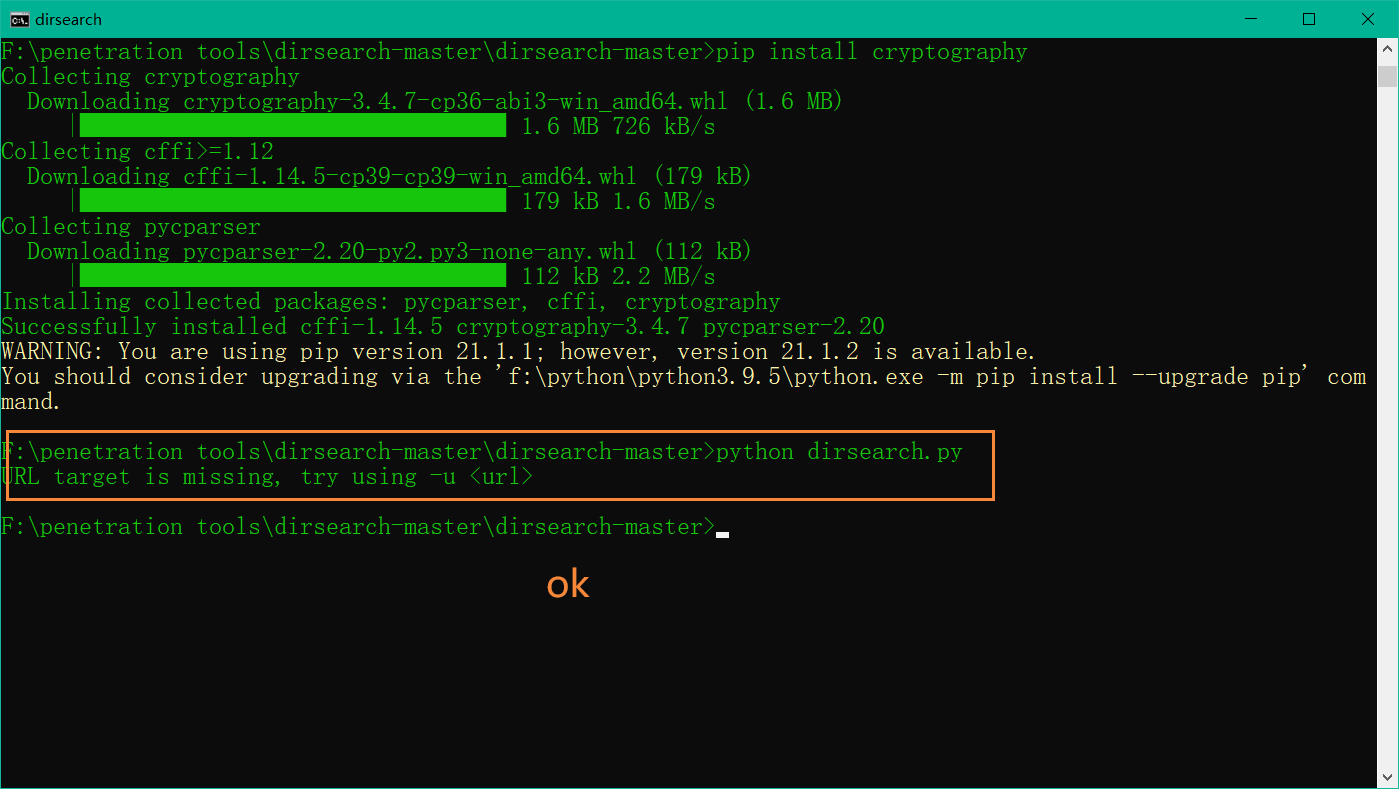Screen dimensions: 1399x789
Task: Click the last prompt line with cursor
Action: click(365, 527)
